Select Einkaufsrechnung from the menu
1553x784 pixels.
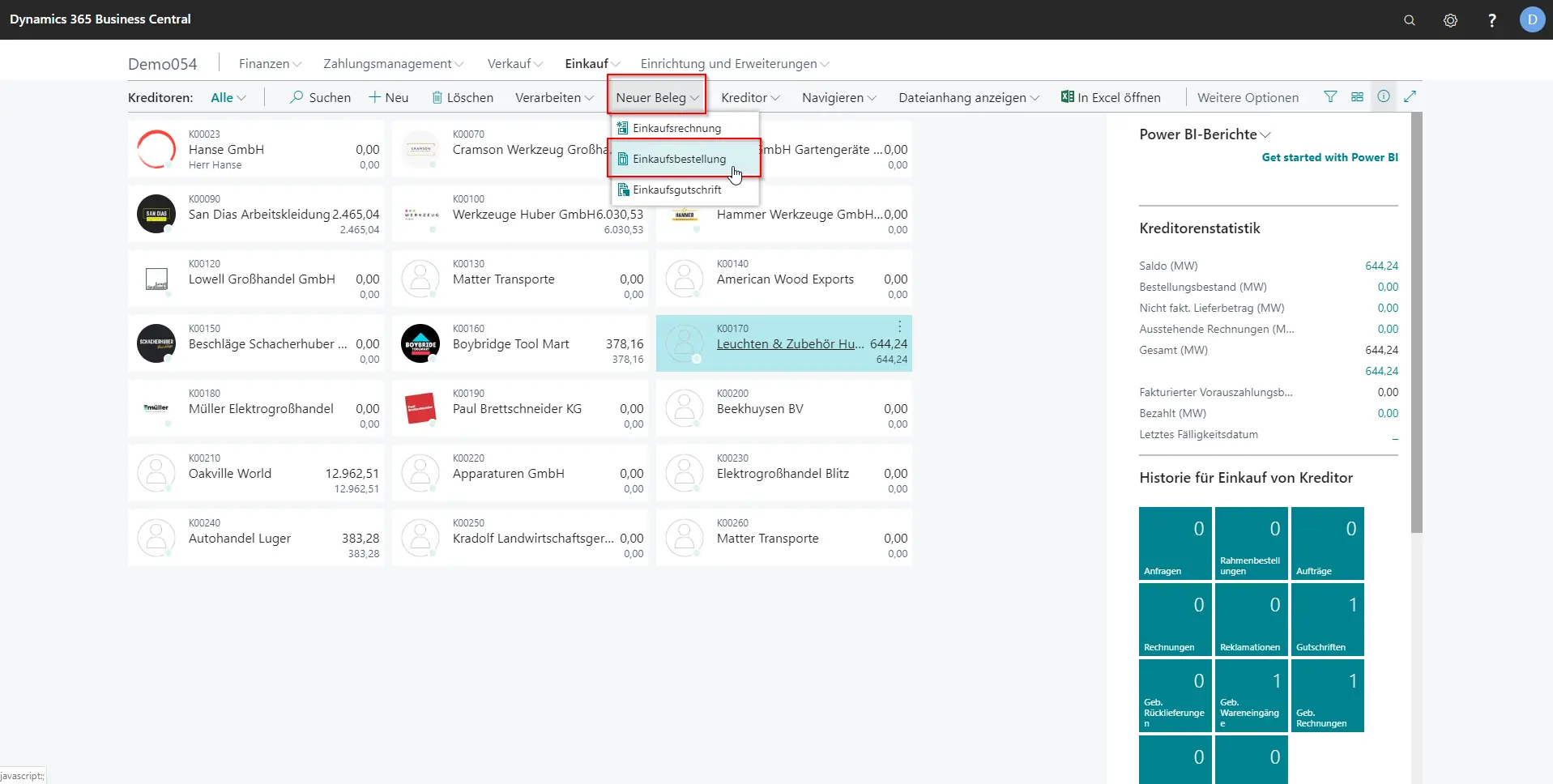676,128
